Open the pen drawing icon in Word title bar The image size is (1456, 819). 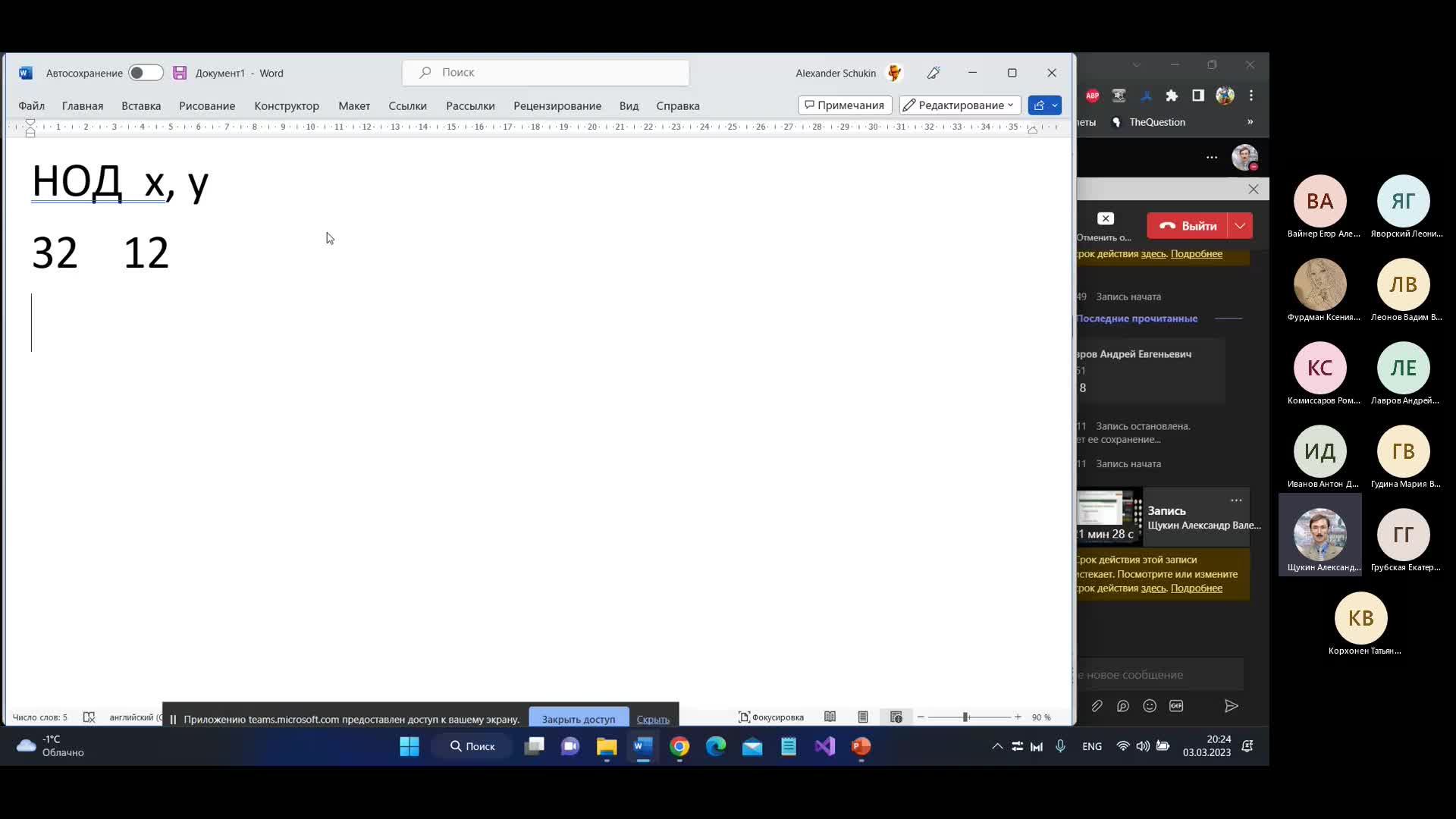click(934, 73)
